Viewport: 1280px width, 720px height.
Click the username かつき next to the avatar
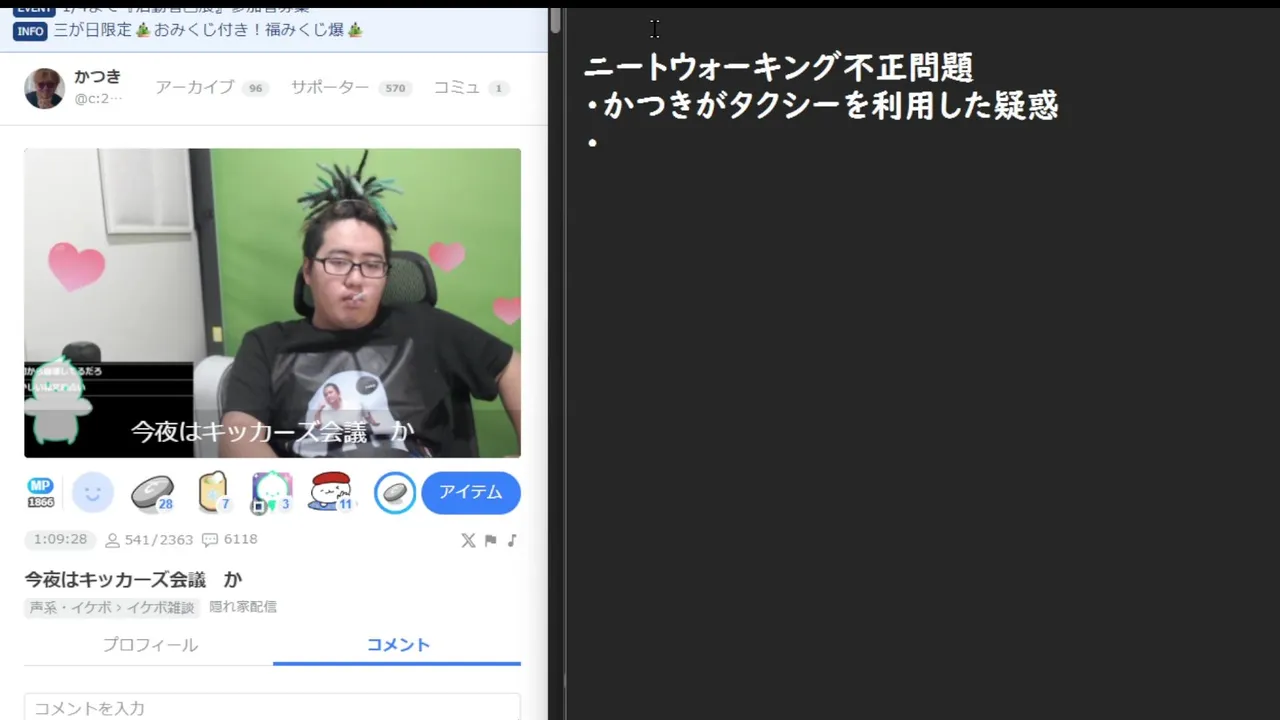tap(98, 77)
